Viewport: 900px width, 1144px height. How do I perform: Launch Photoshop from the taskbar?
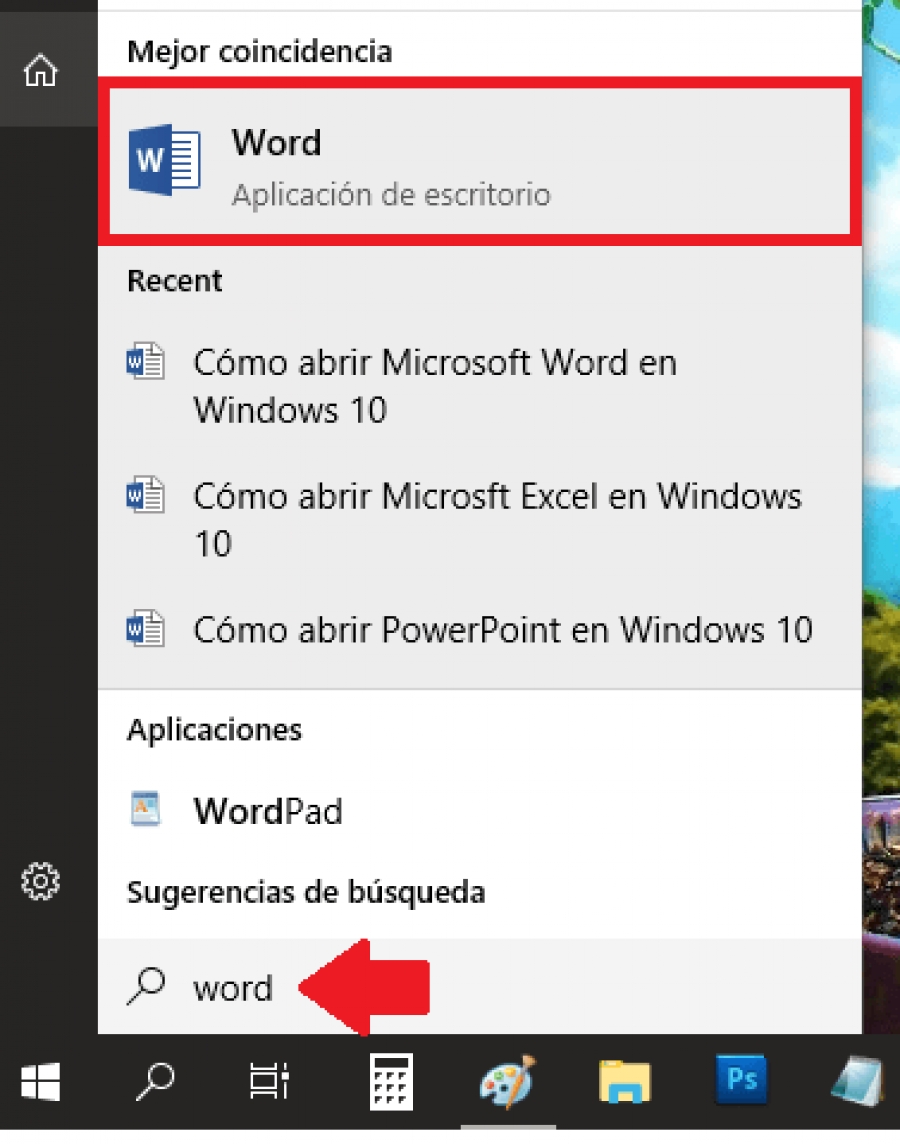coord(741,1079)
